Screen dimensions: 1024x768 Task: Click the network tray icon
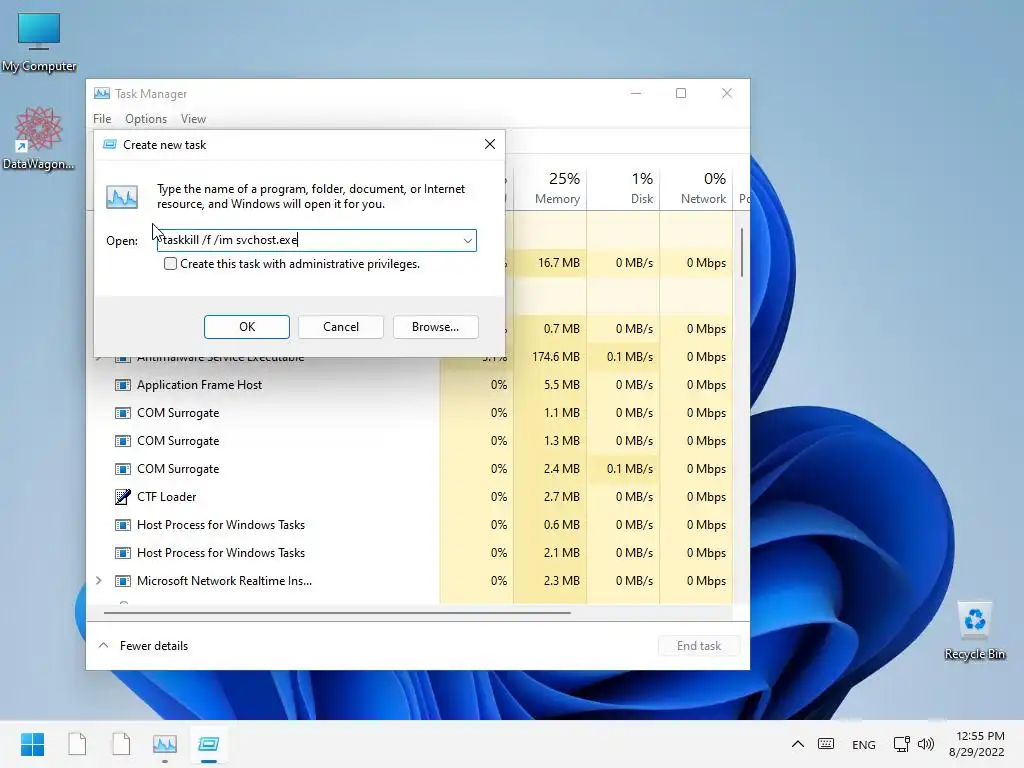tap(902, 744)
